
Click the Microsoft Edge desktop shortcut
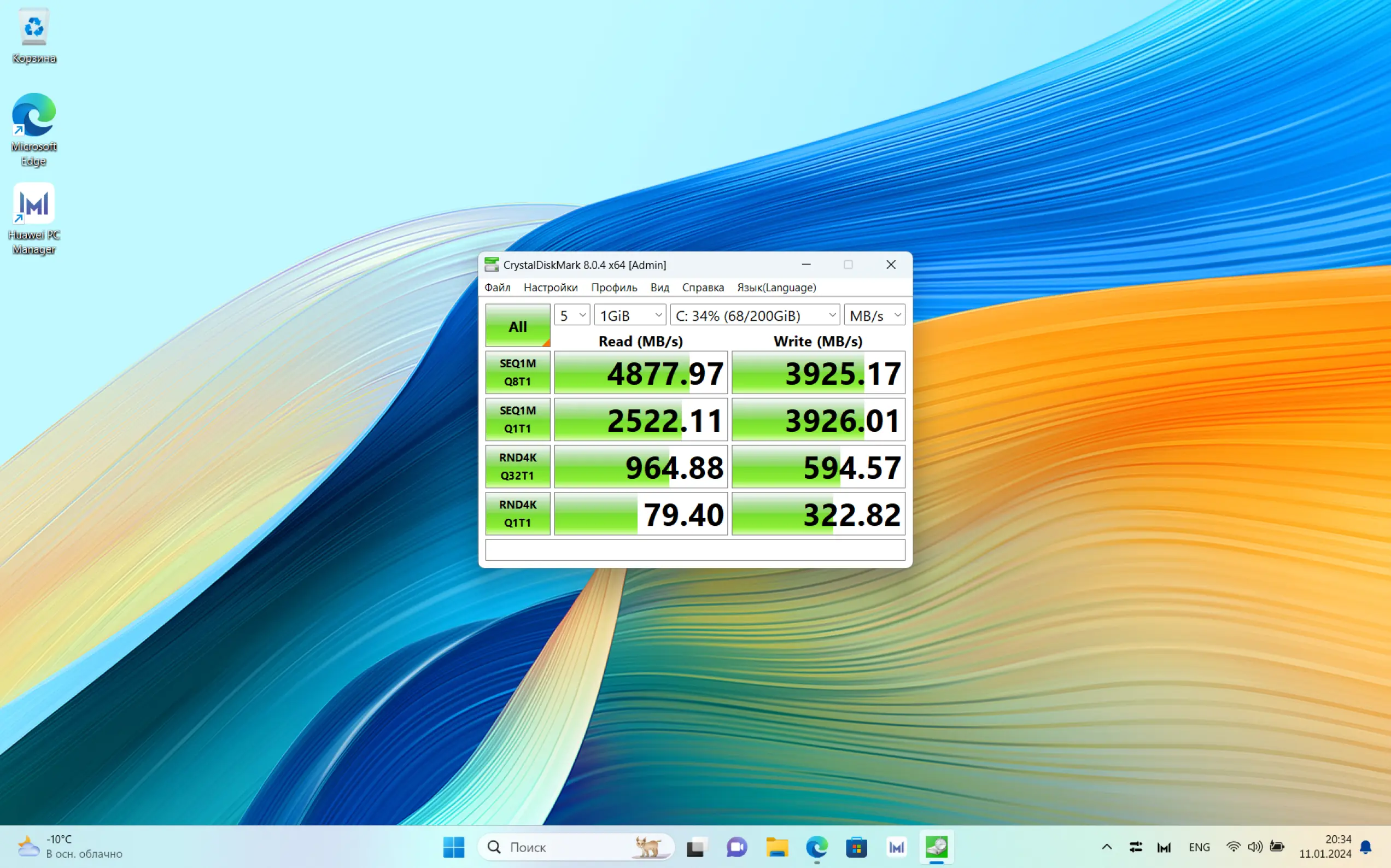tap(34, 128)
